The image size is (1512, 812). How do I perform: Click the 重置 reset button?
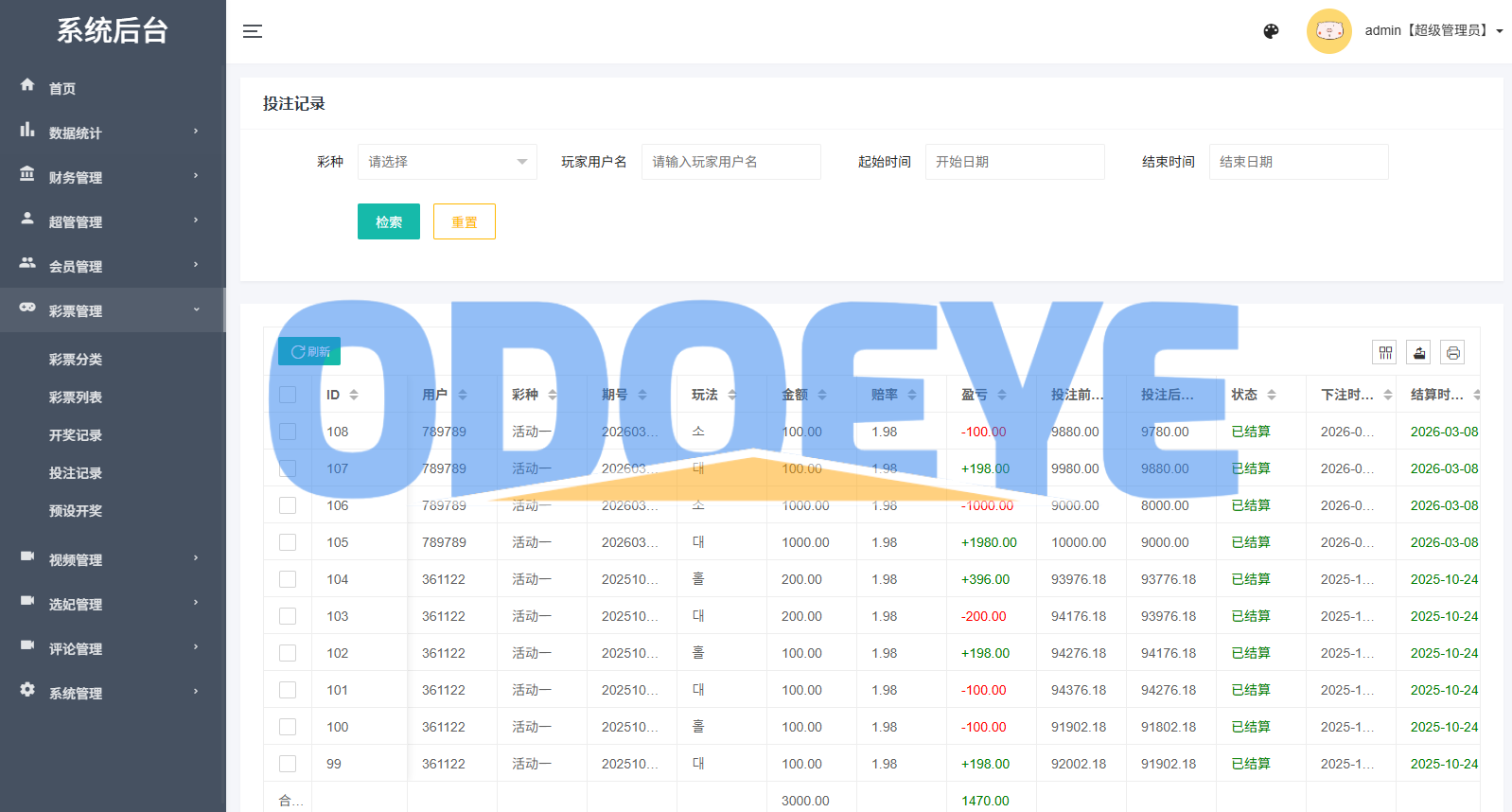coord(464,222)
